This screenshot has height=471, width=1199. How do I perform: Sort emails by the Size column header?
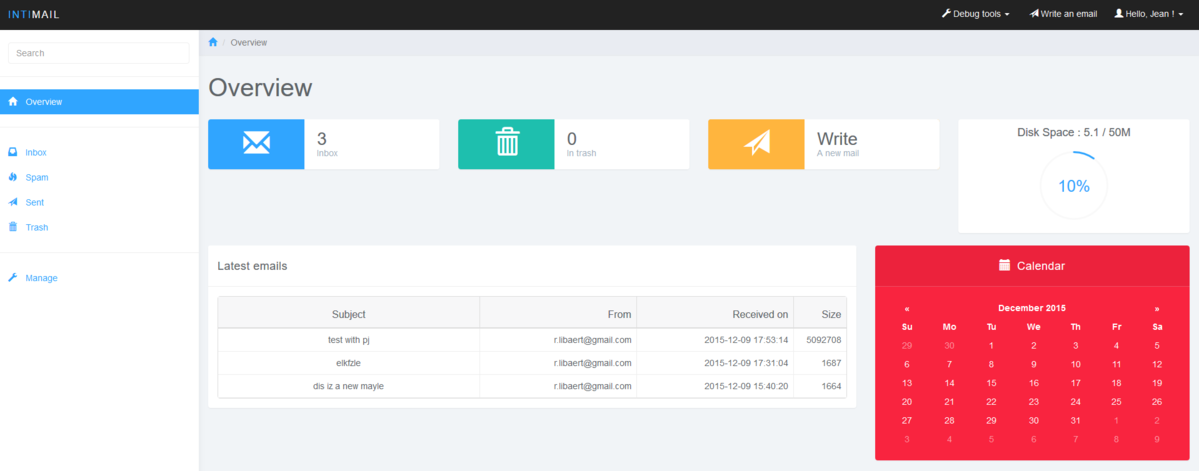831,314
